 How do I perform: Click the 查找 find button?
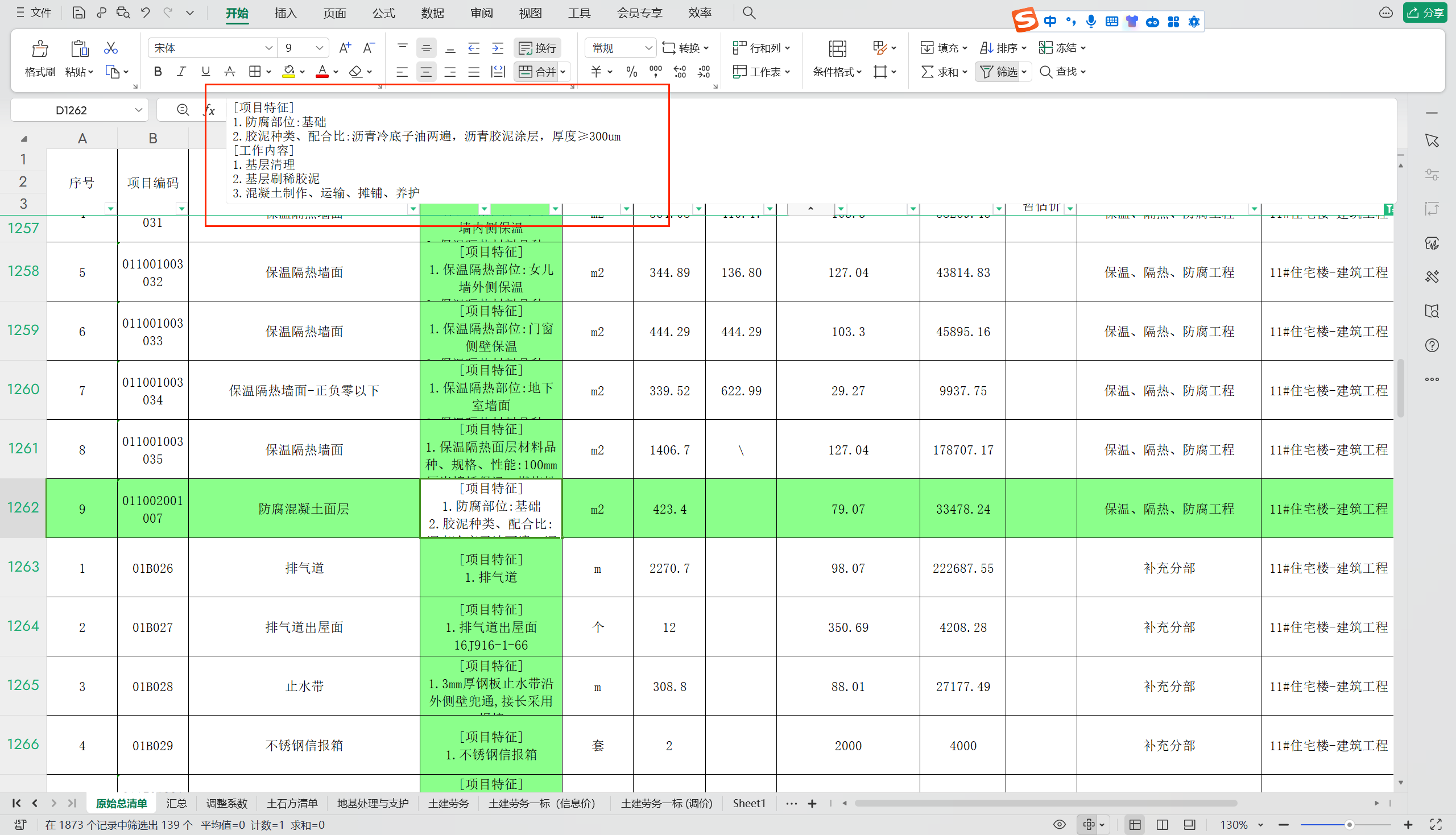1062,72
